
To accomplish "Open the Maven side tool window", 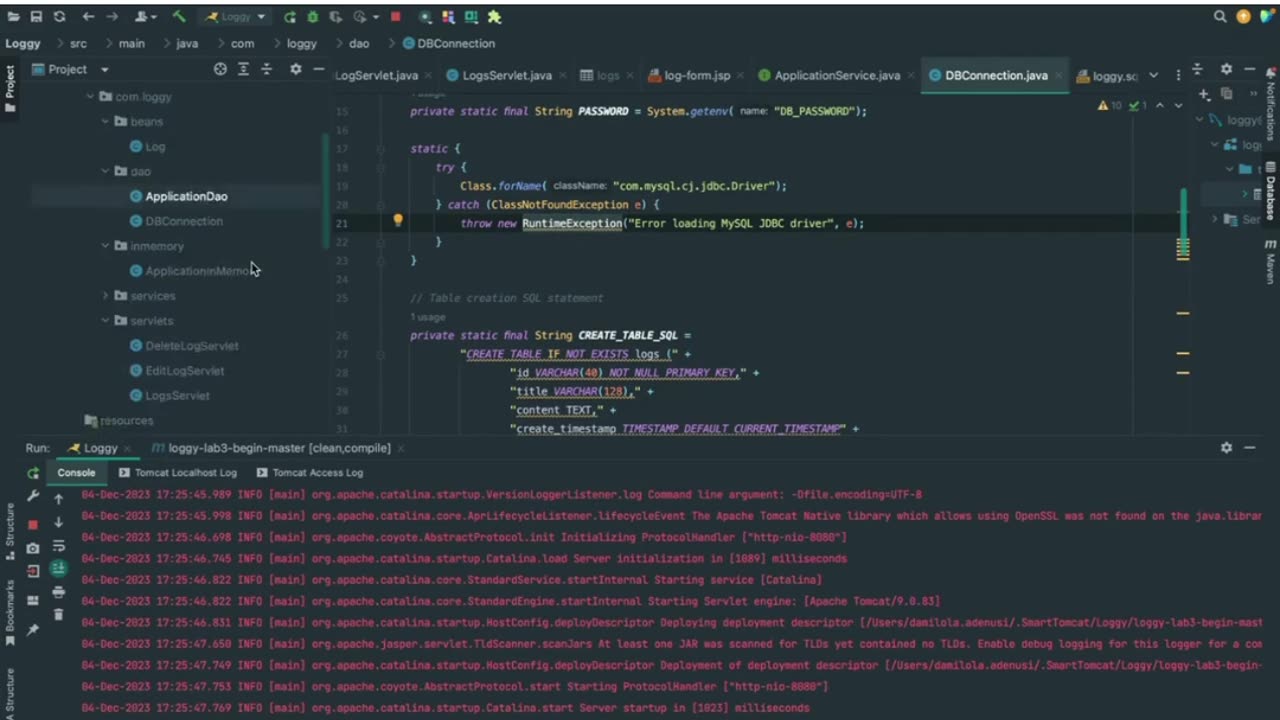I will [x=1271, y=262].
